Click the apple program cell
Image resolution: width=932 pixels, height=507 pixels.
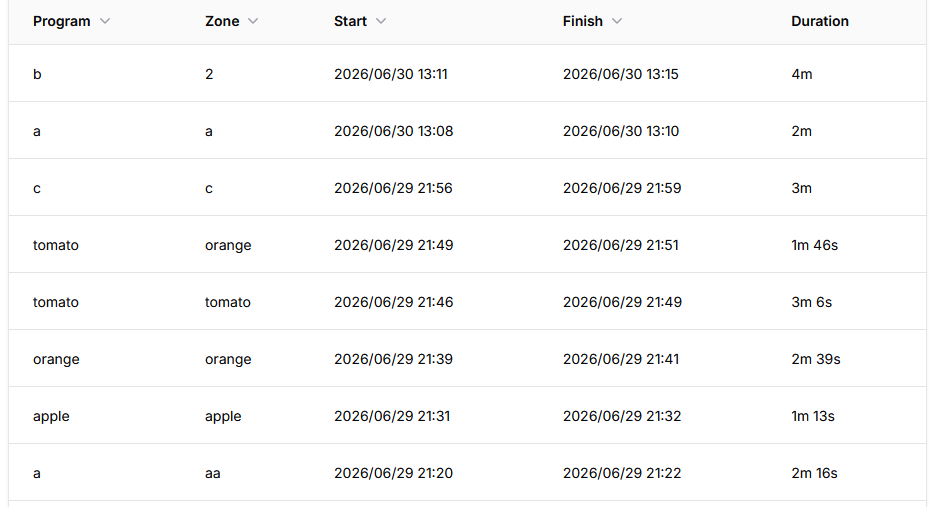point(51,417)
